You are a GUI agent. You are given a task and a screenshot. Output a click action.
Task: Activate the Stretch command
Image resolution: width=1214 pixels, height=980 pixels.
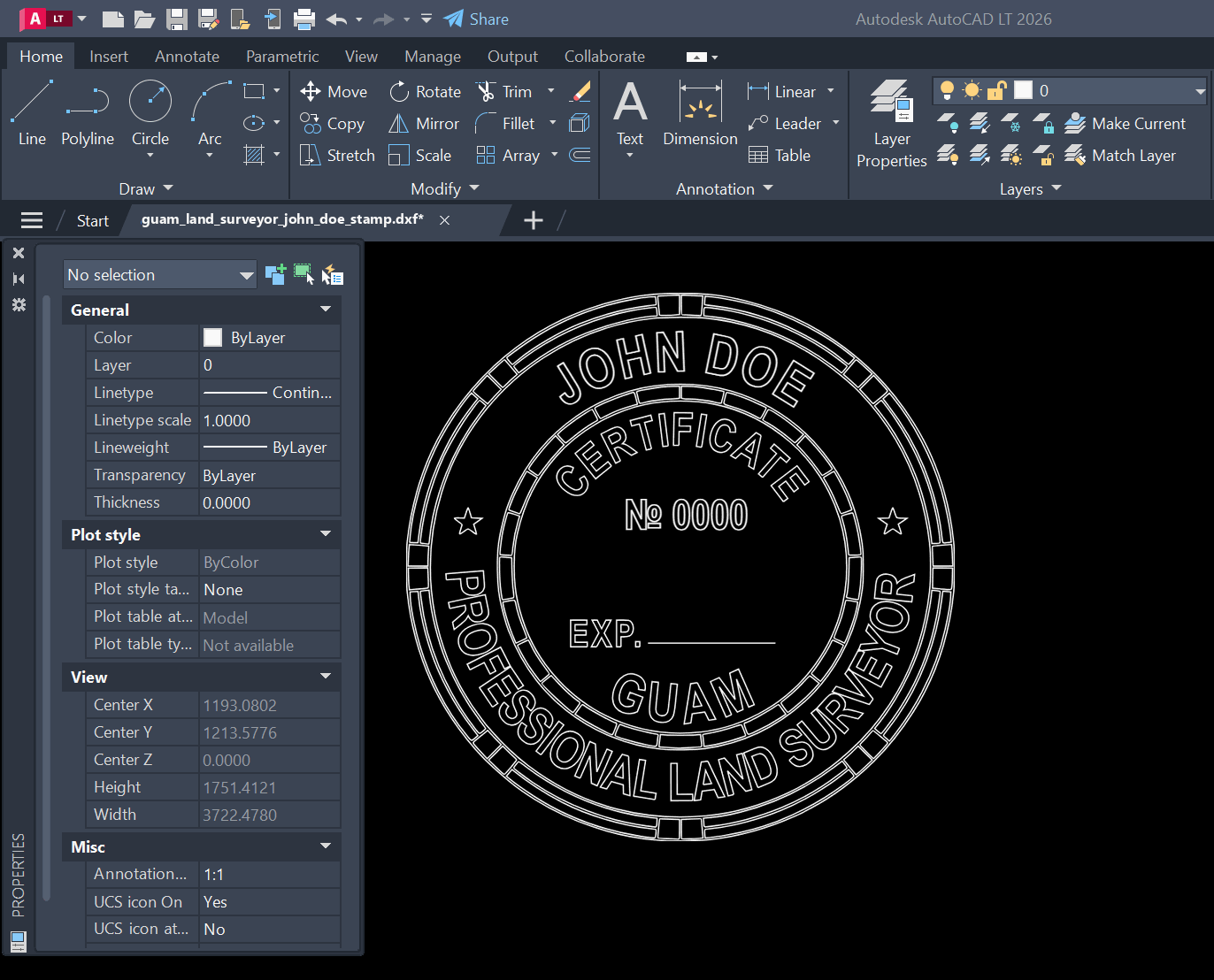[x=337, y=155]
